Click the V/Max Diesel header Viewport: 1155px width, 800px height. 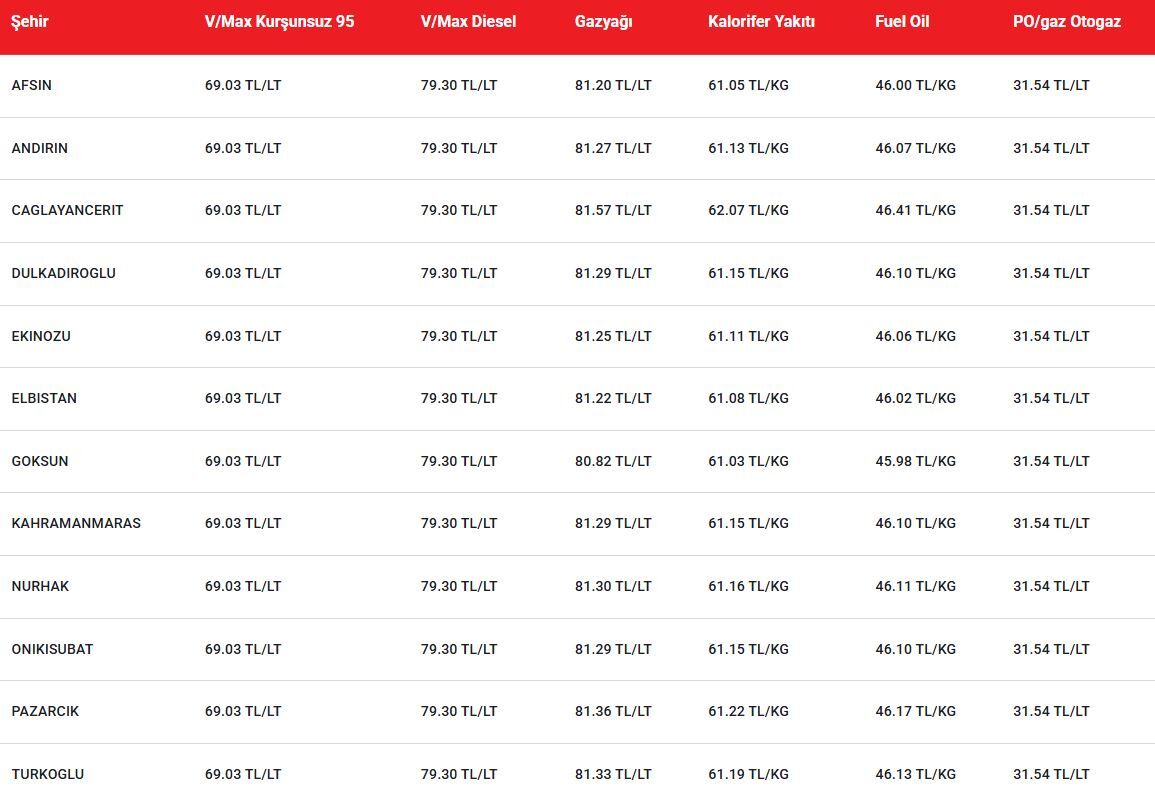[x=468, y=21]
